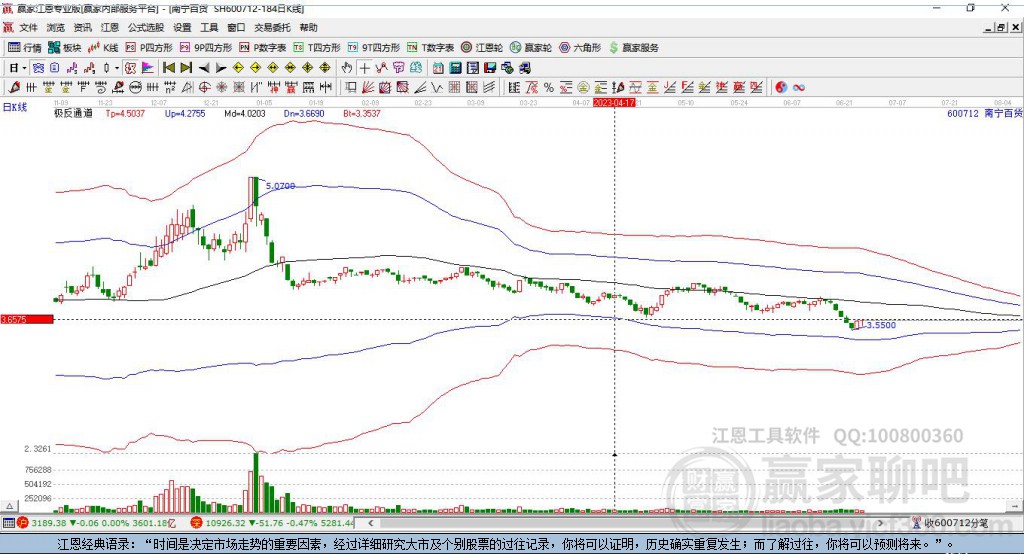Click the triangle button beside volume pane

(x=9, y=506)
